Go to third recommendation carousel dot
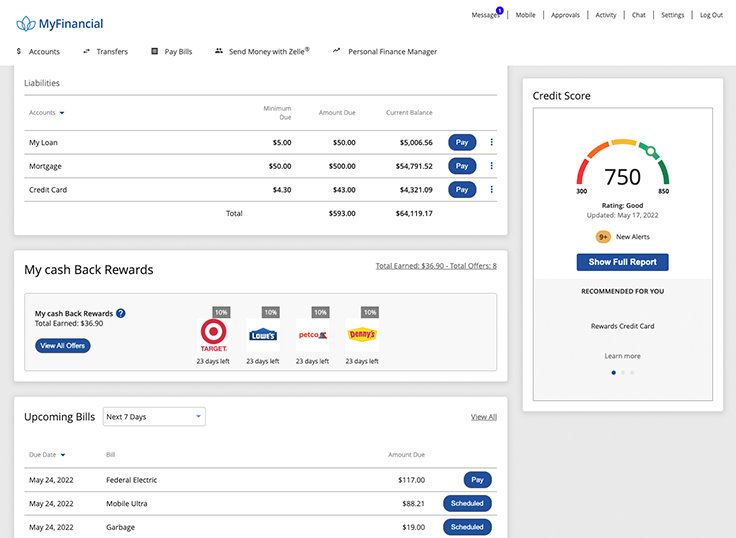Image resolution: width=736 pixels, height=538 pixels. click(632, 372)
